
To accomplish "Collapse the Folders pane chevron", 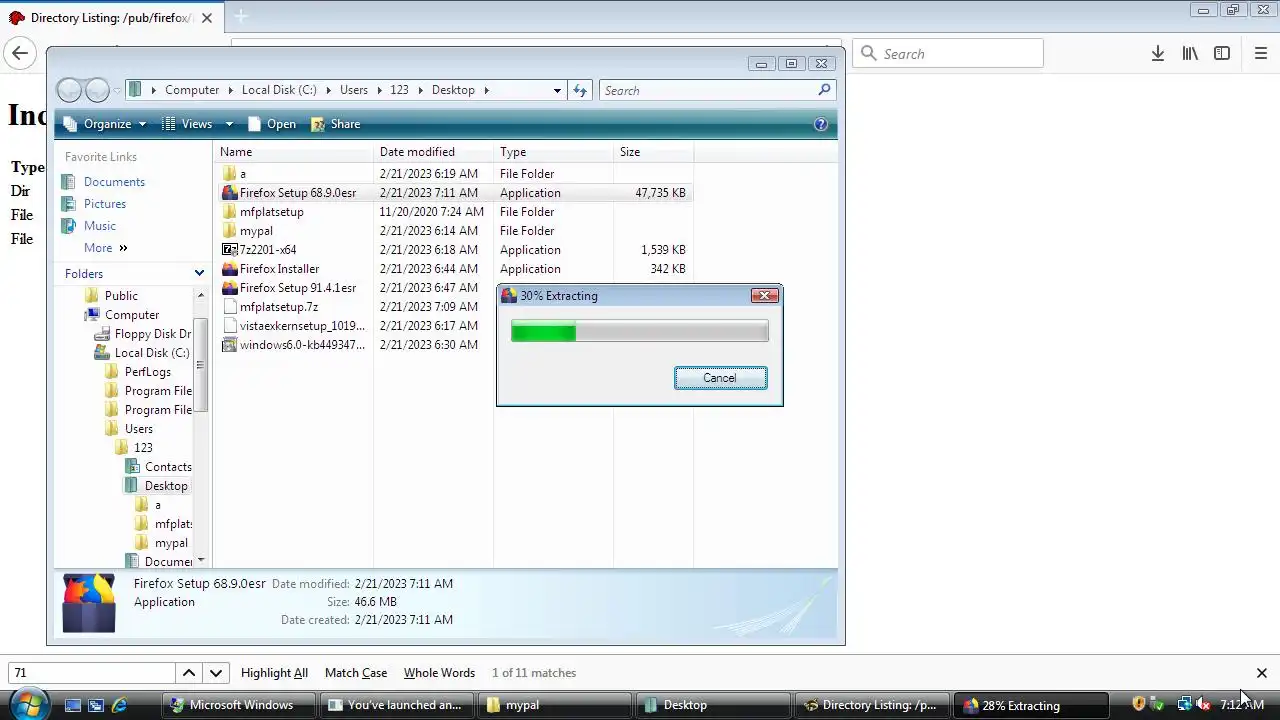I will (x=199, y=273).
